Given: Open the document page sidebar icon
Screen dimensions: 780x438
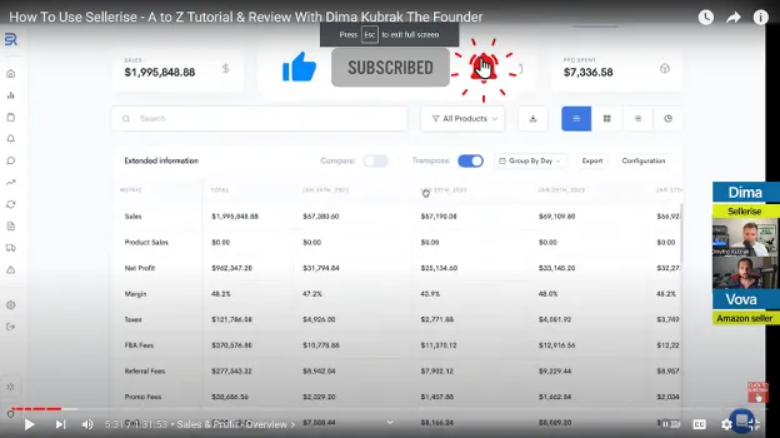Looking at the screenshot, I should (x=11, y=226).
